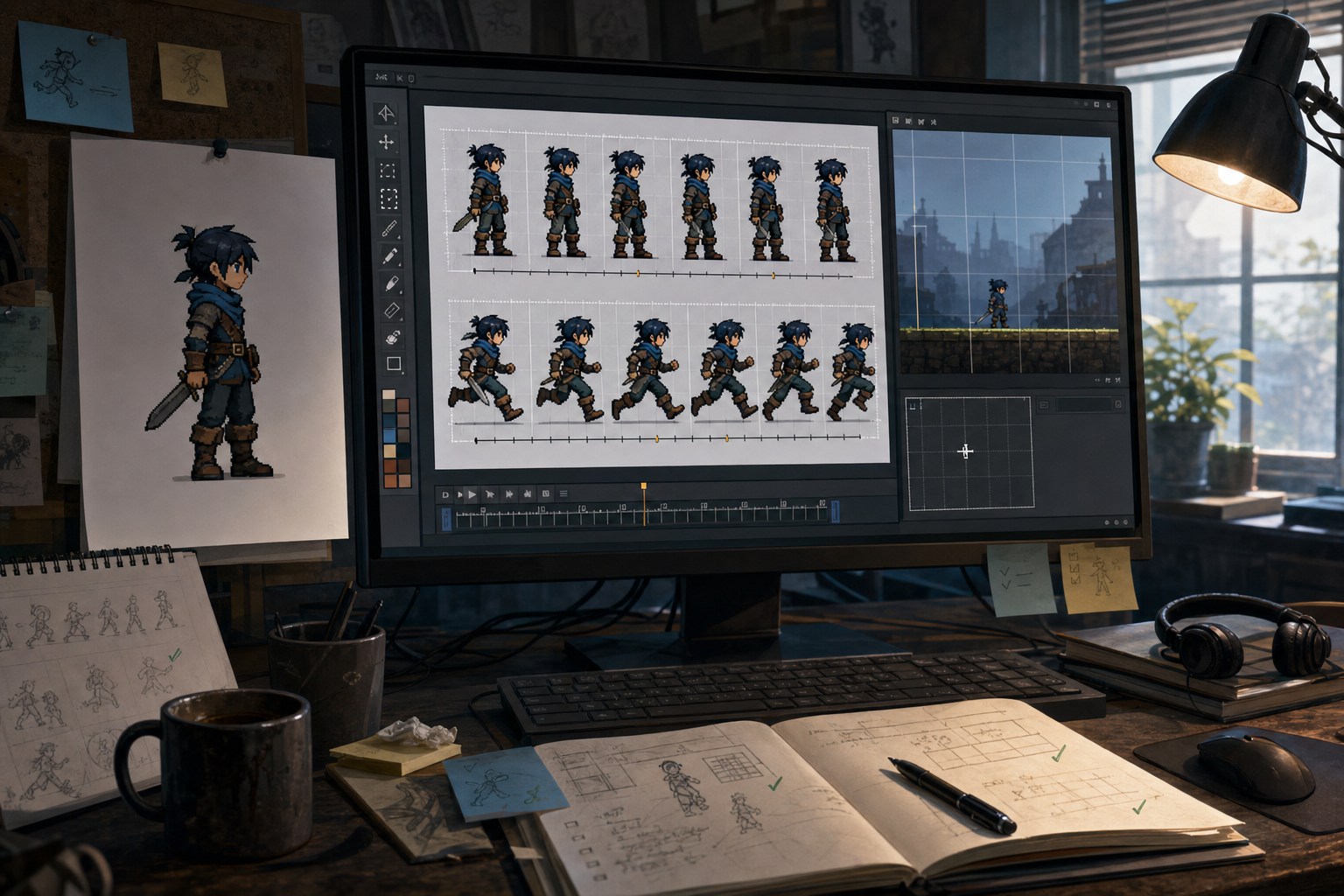The width and height of the screenshot is (1344, 896).
Task: Click the fast-forward button in timeline controls
Action: [x=508, y=494]
